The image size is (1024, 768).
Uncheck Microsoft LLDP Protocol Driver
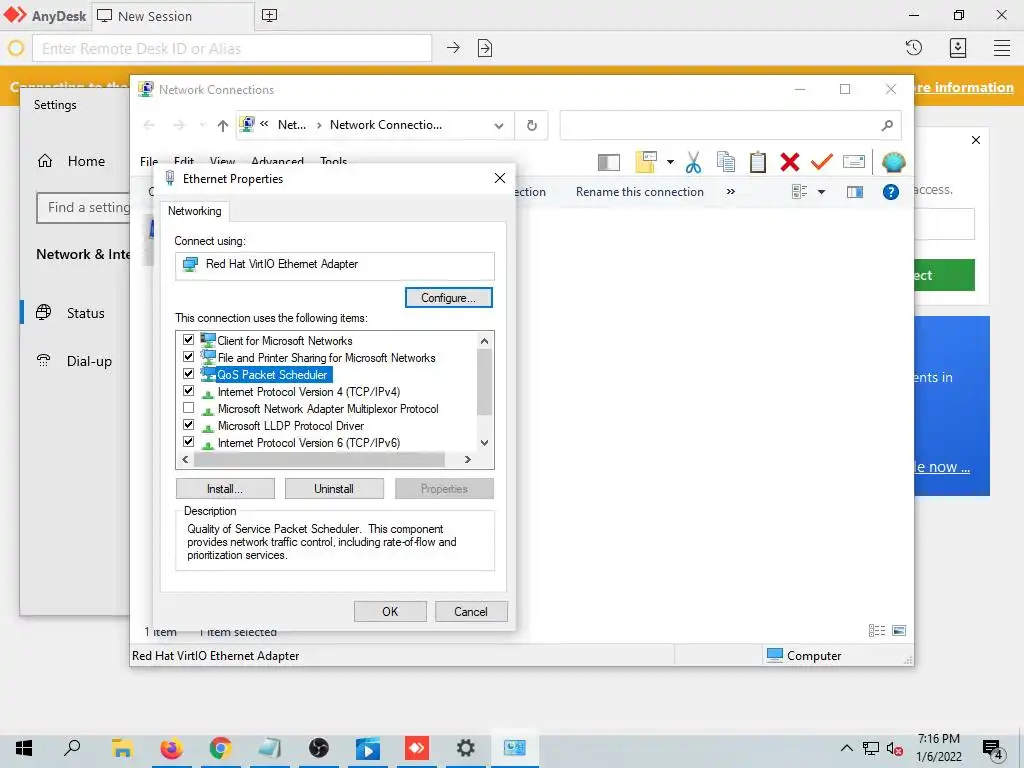pos(188,424)
